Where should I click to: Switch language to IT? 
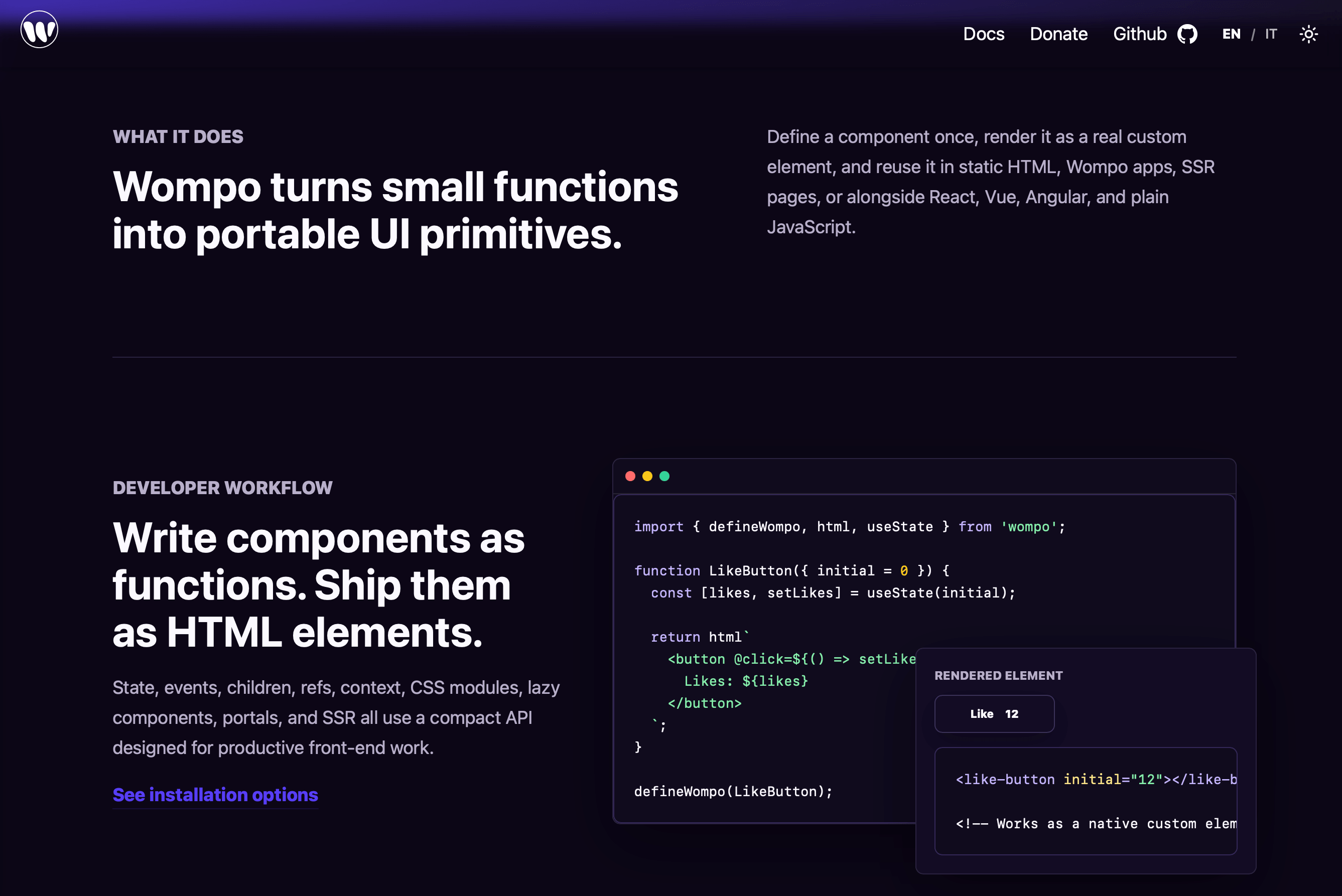(1271, 34)
